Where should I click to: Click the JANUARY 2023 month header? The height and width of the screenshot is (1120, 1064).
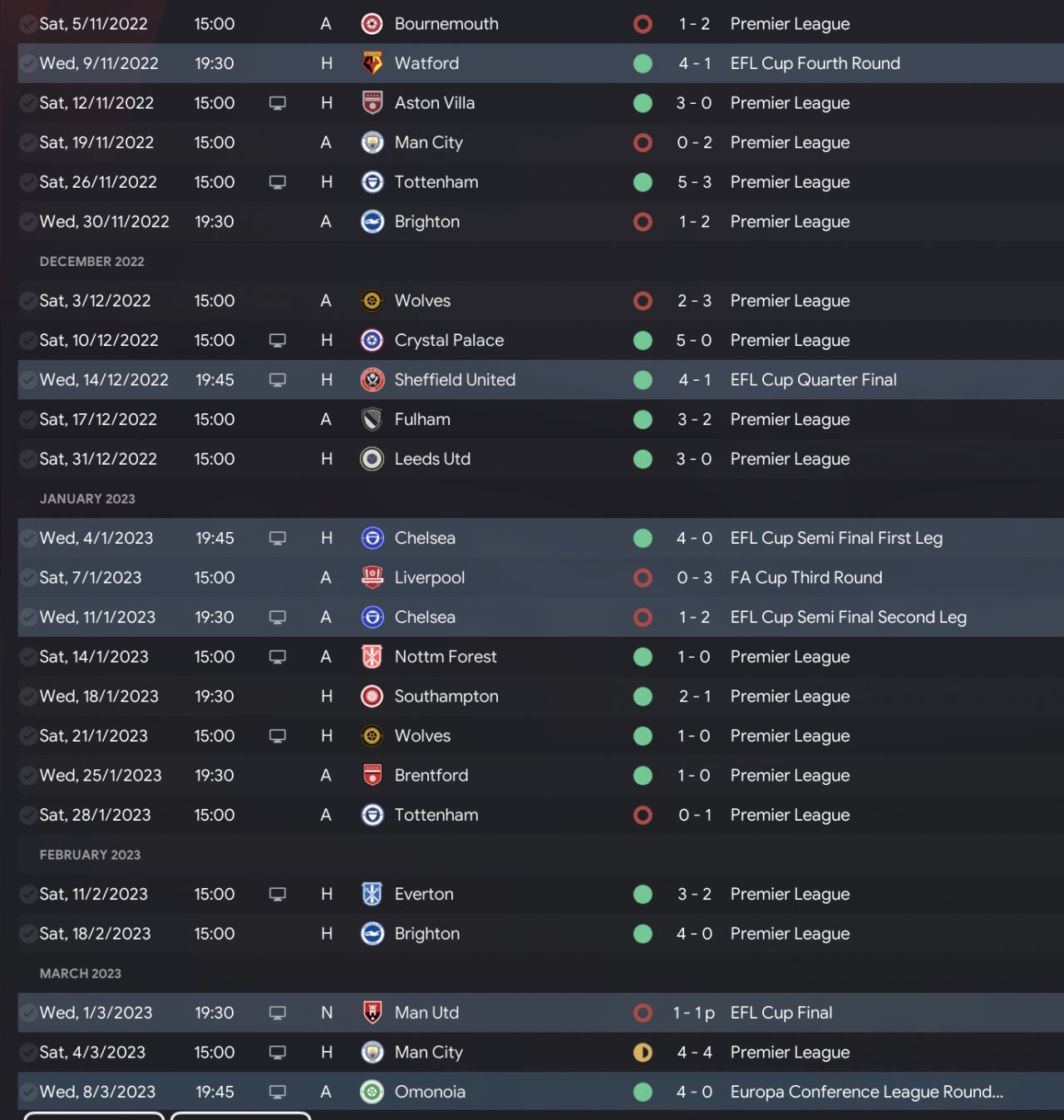click(x=87, y=499)
